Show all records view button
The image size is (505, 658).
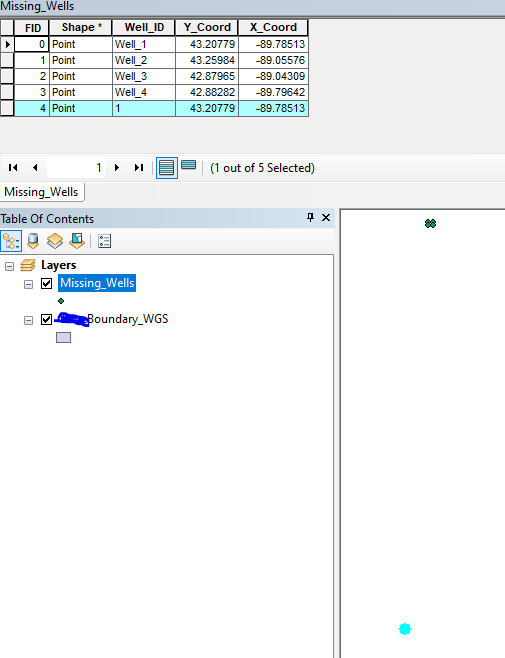[x=167, y=168]
